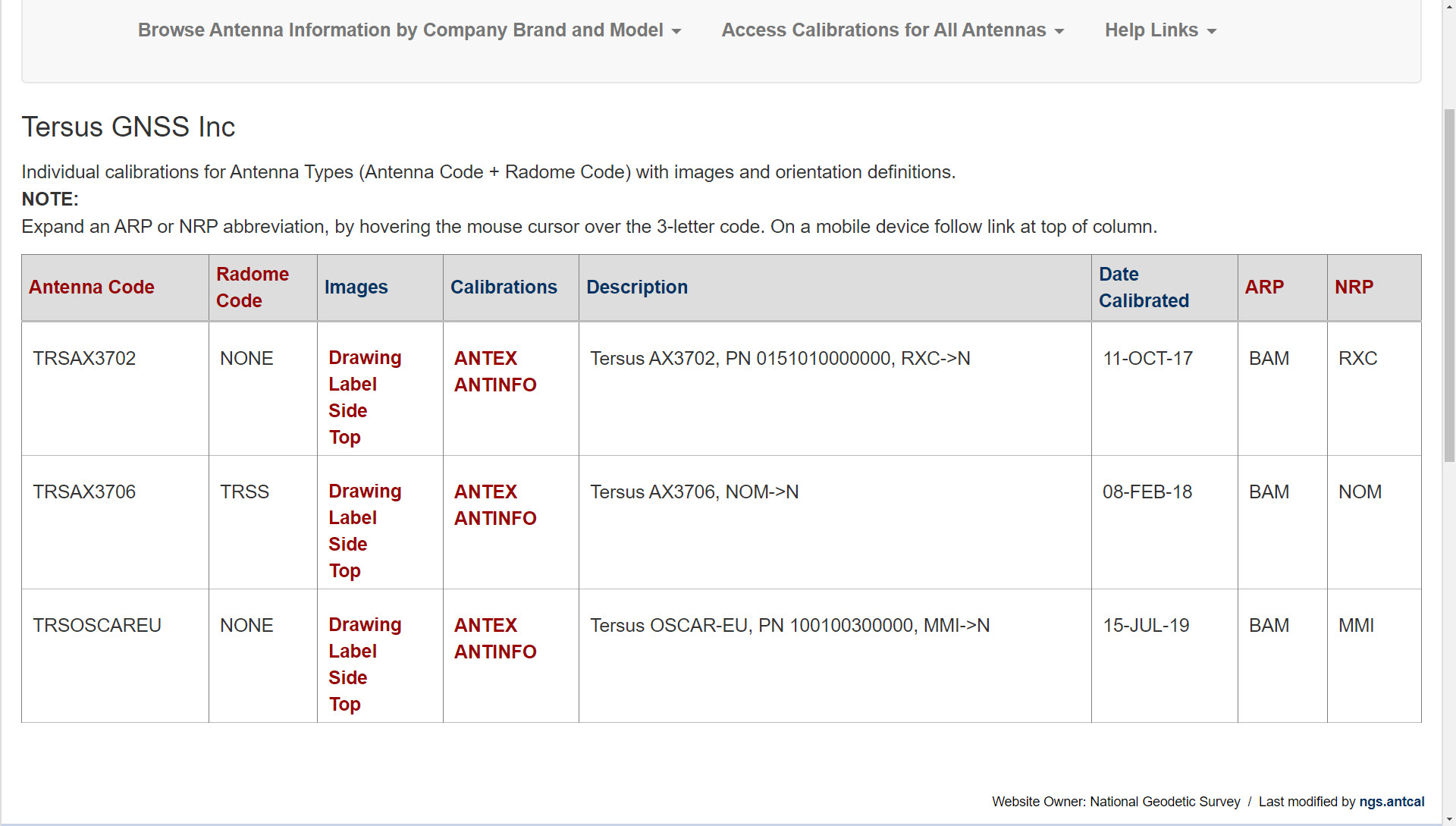
Task: Open Label image for TRSAX3706
Action: (353, 518)
